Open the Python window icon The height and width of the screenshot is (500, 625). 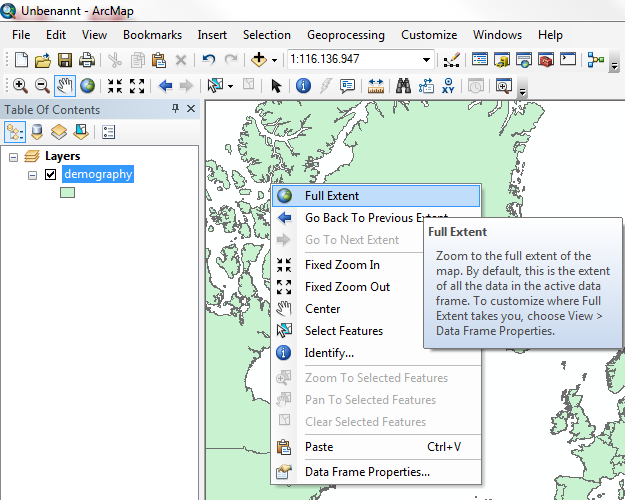click(x=568, y=59)
